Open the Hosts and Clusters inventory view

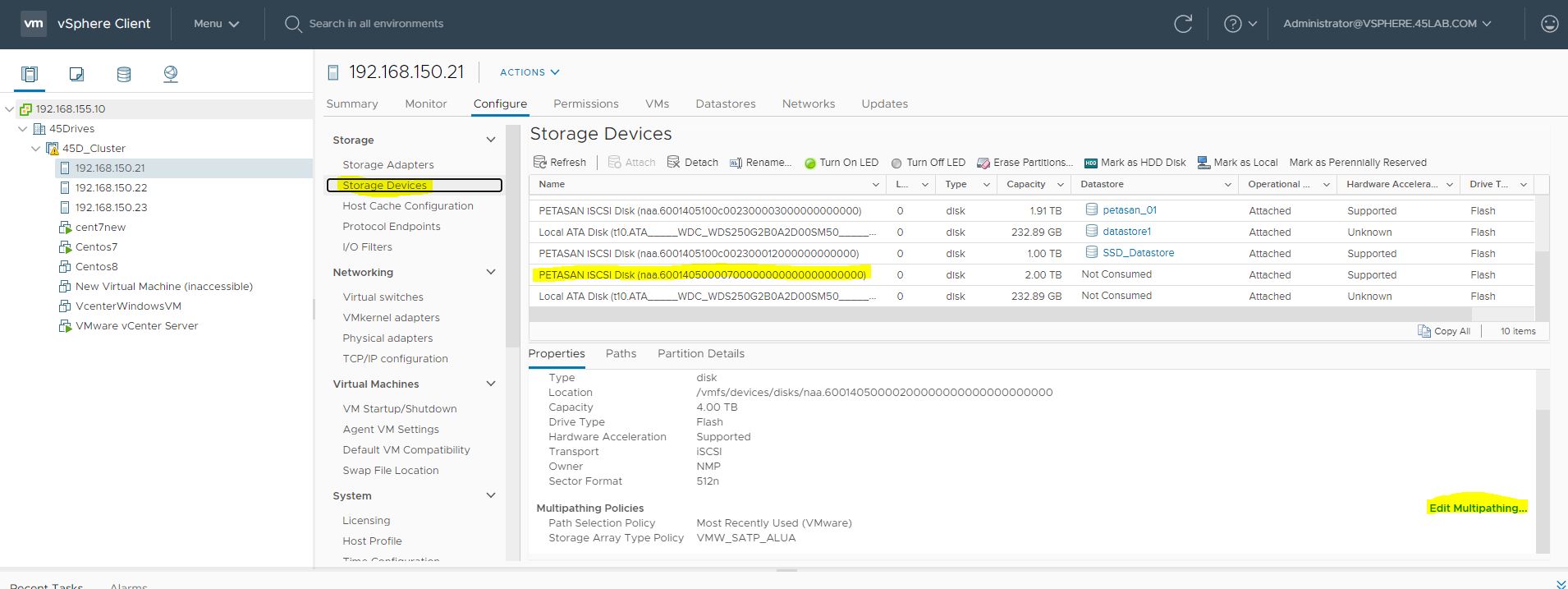[x=30, y=74]
